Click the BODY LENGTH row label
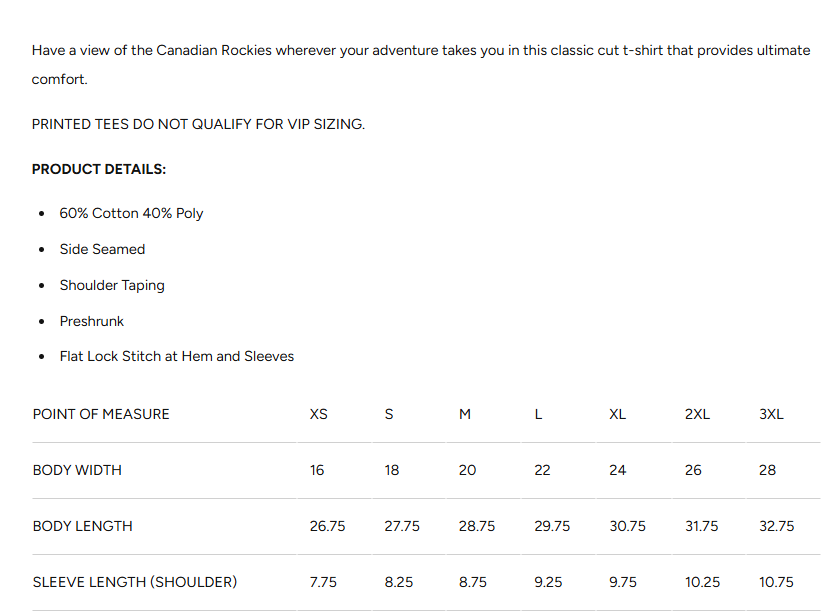833x616 pixels. 82,526
